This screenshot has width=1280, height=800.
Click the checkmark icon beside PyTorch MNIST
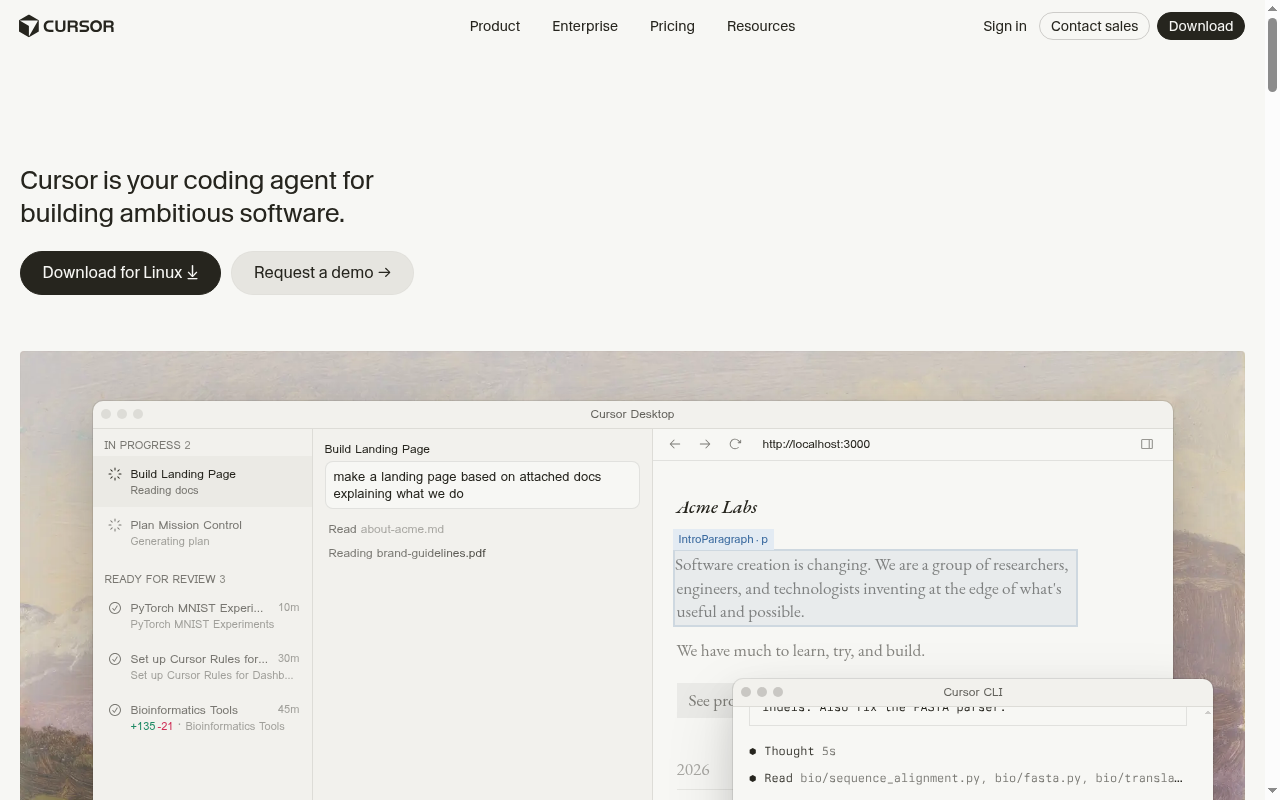tap(115, 608)
